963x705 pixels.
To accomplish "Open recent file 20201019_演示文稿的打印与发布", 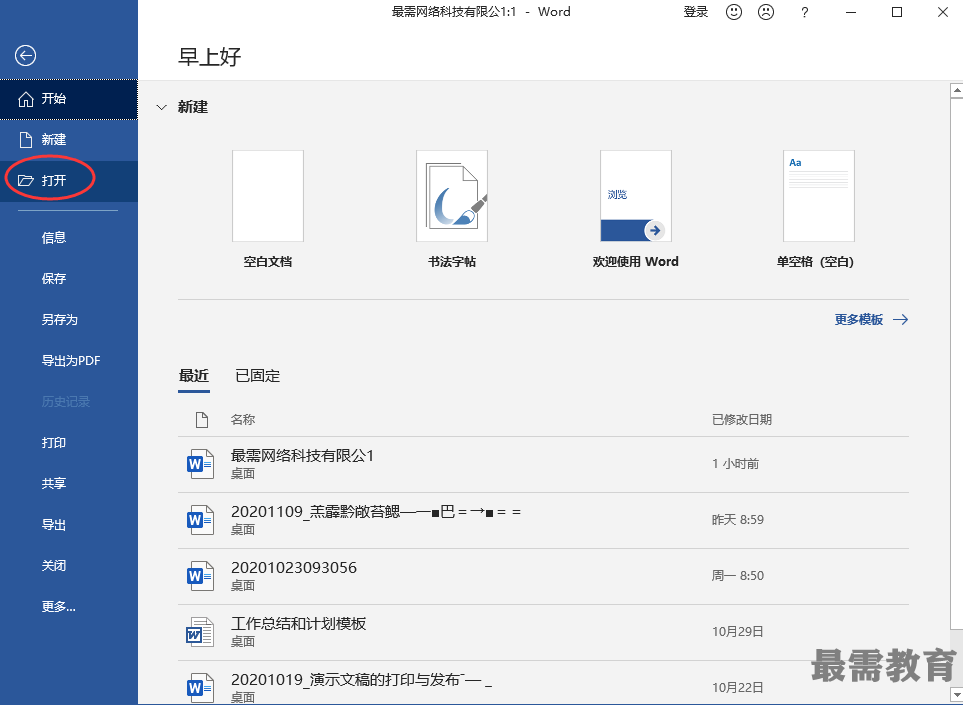I will coord(544,683).
